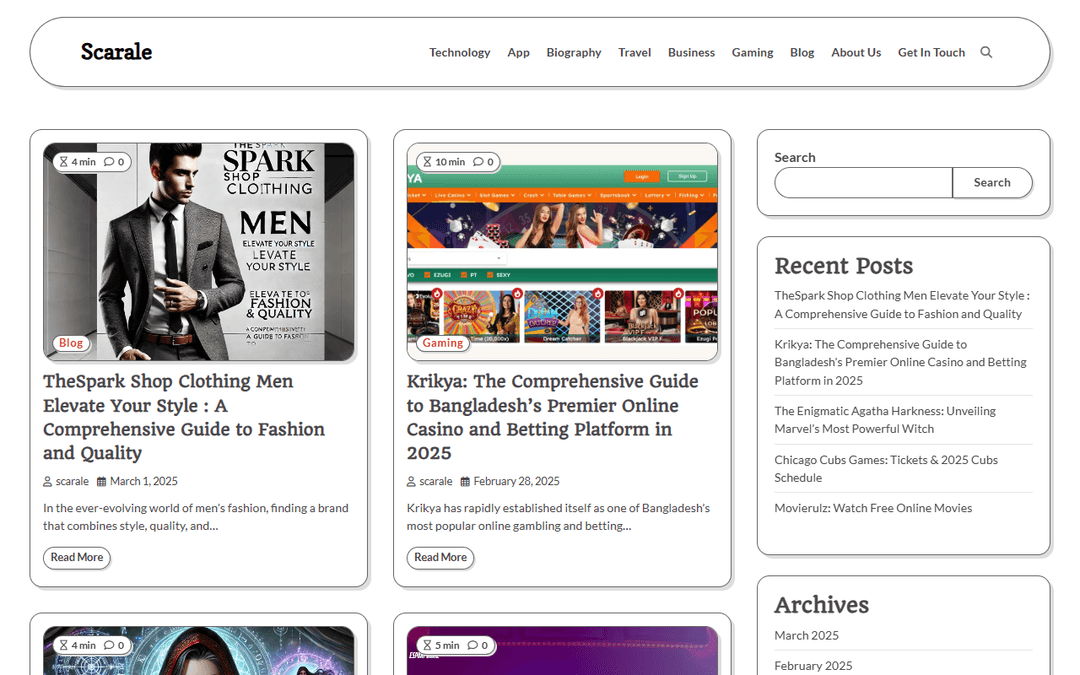The image size is (1080, 675).
Task: Open the Business category
Action: coord(691,52)
